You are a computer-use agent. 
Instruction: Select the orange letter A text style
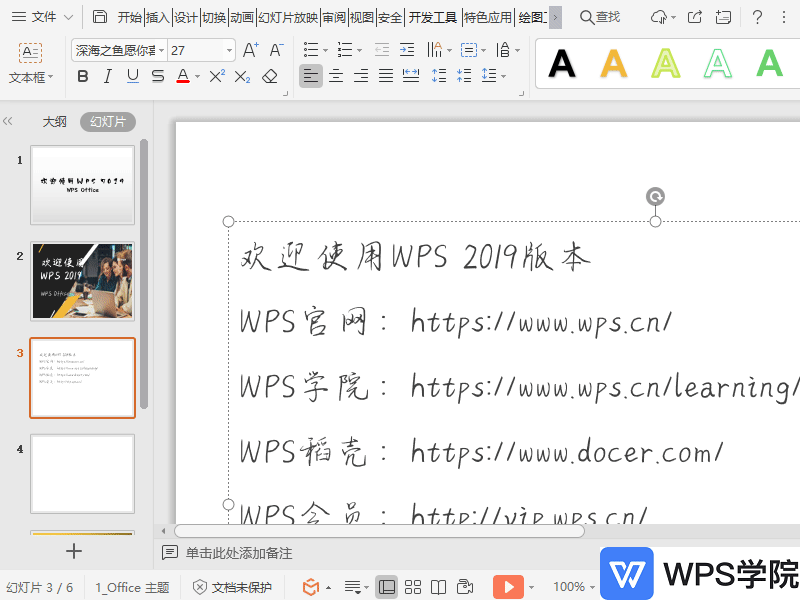click(x=614, y=63)
